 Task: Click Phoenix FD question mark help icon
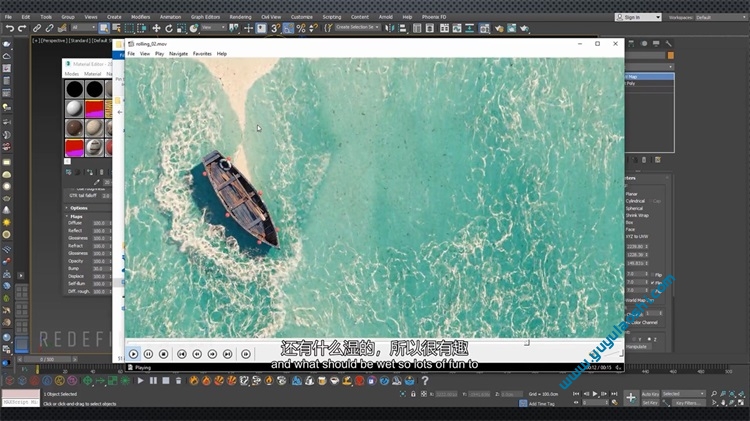tap(425, 381)
